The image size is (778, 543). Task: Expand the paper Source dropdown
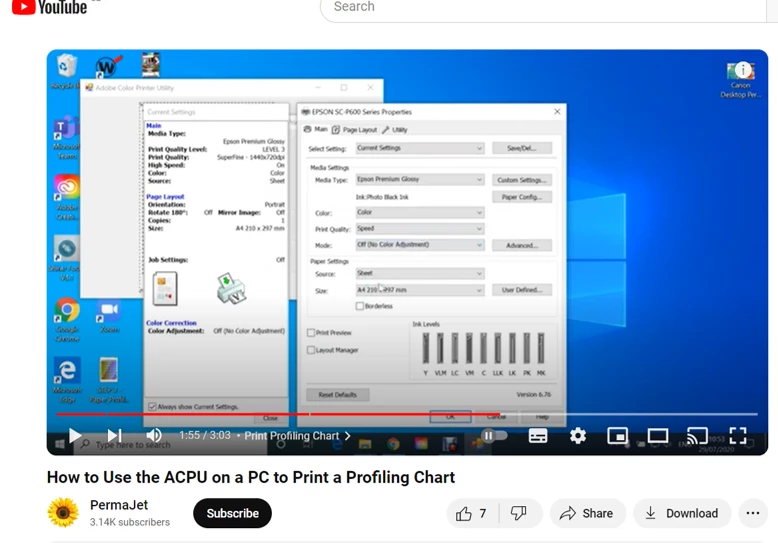pos(420,273)
